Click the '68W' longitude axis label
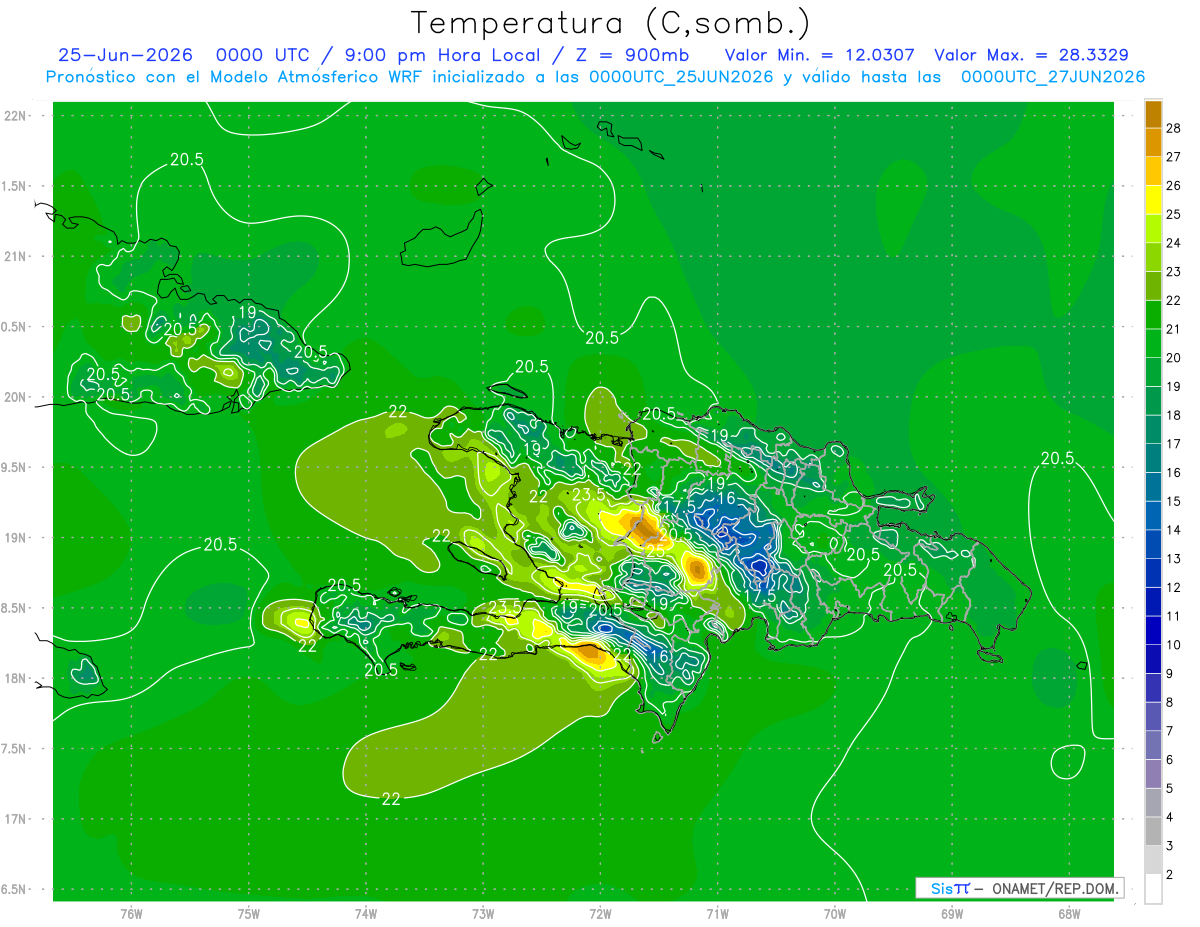Screen dimensions: 1200x927 [x=1068, y=913]
